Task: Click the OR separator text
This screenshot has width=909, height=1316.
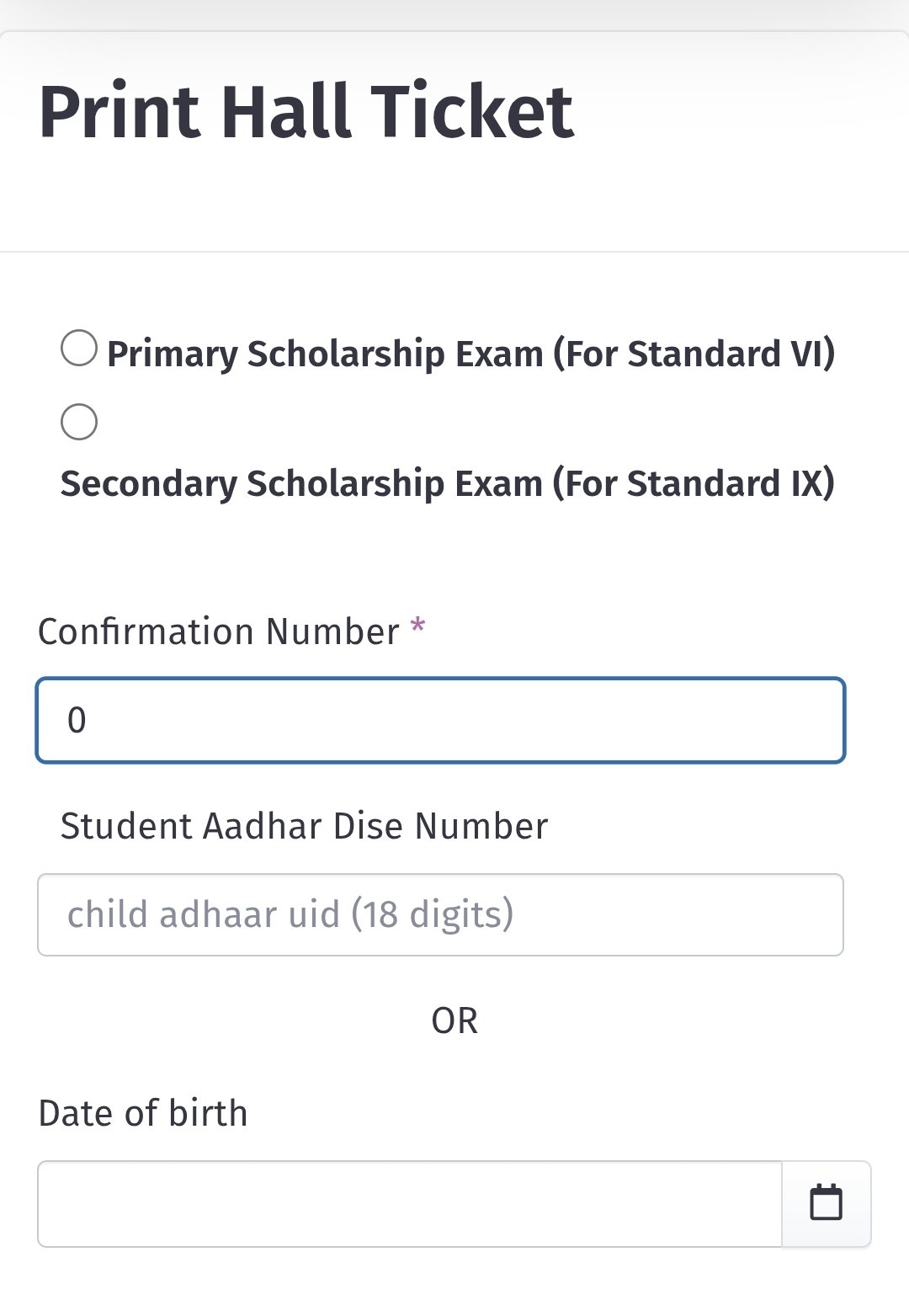Action: tap(454, 1020)
